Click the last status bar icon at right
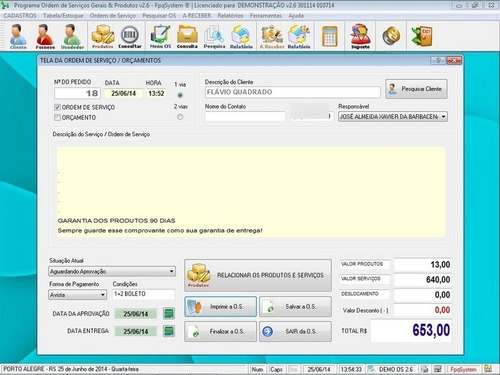This screenshot has height=375, width=500. [488, 369]
